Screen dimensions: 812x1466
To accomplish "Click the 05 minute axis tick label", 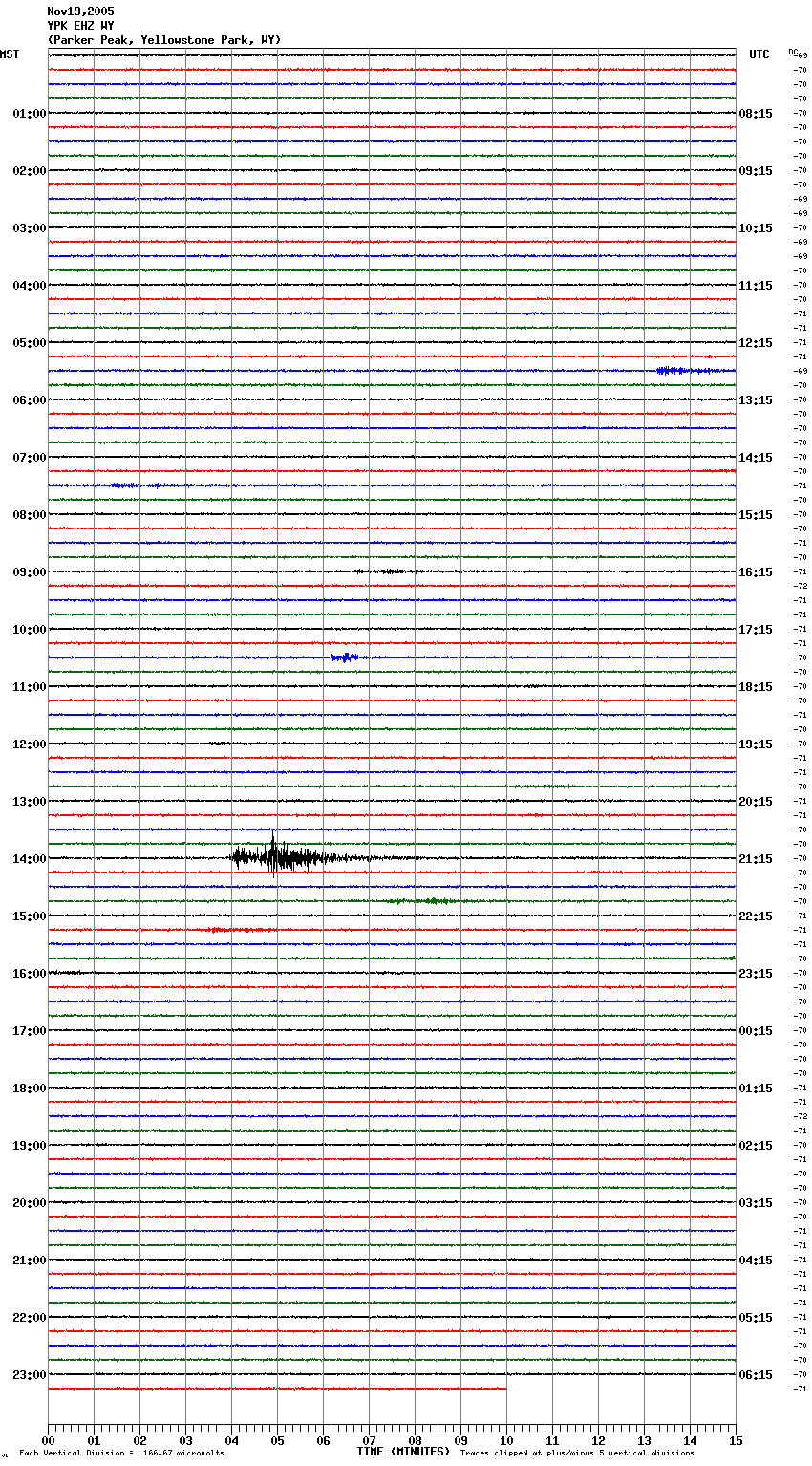I will [277, 1440].
